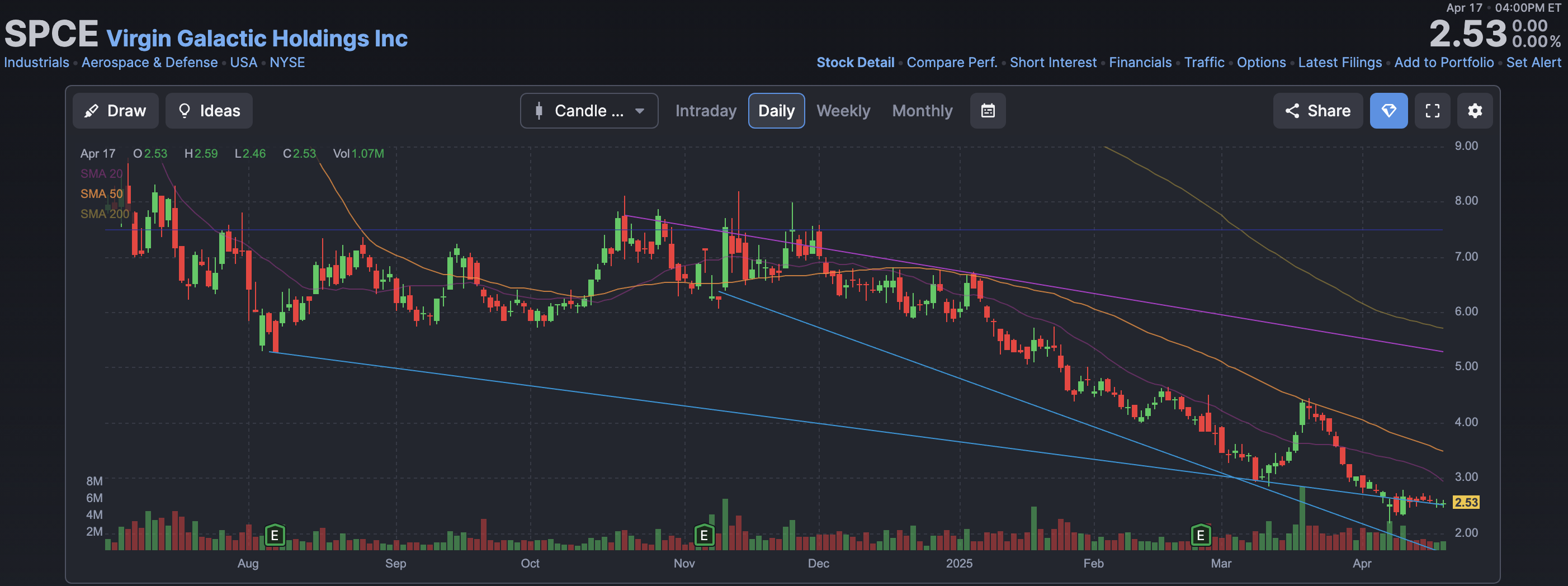Toggle the SMA 20 legend label
The width and height of the screenshot is (1568, 586).
pyautogui.click(x=101, y=174)
